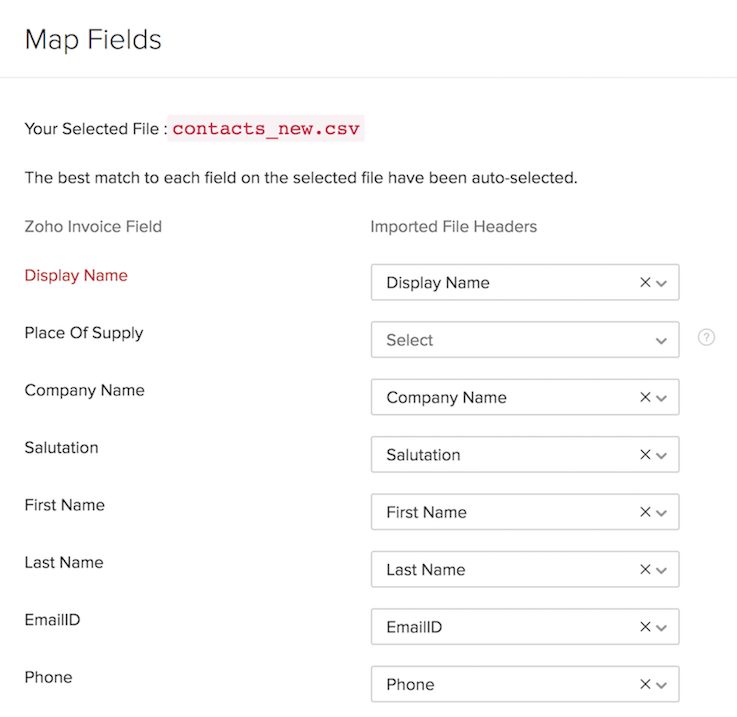Remove the EmailID mapping via X icon
The height and width of the screenshot is (717, 737).
645,627
